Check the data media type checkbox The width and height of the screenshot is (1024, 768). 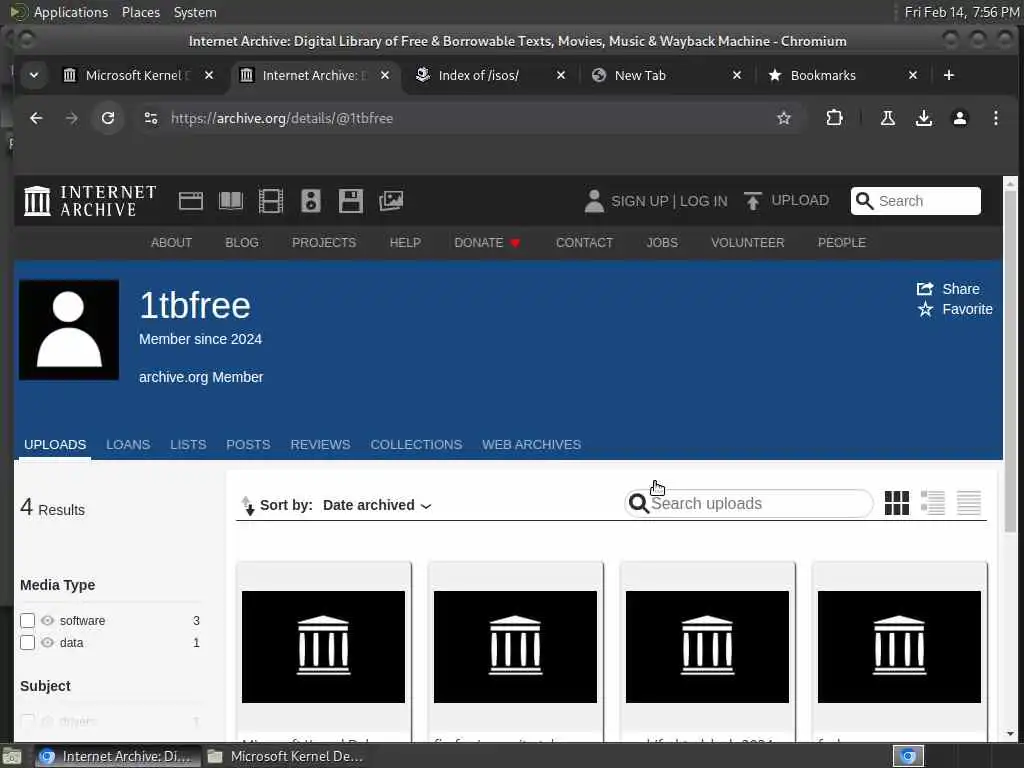(27, 643)
